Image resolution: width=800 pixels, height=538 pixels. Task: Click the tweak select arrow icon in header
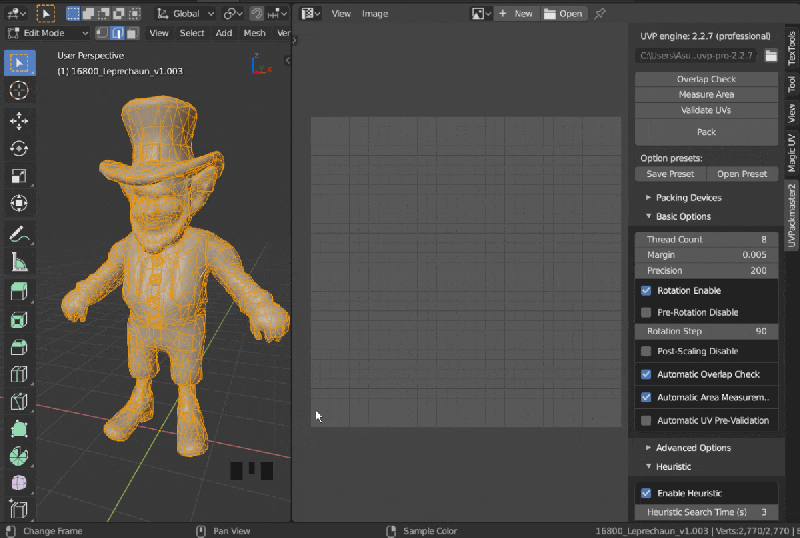[x=45, y=14]
